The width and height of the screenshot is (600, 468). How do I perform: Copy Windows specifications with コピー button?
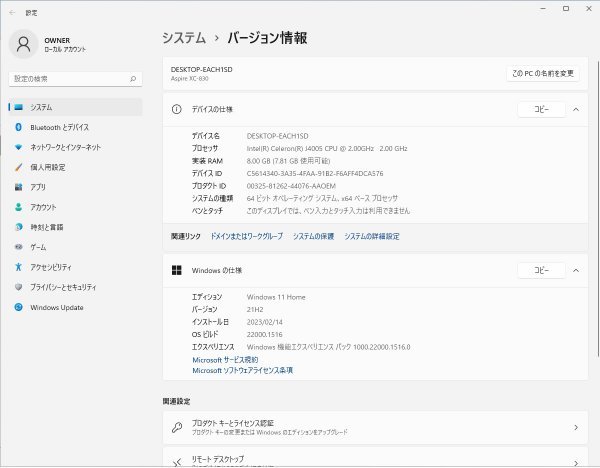541,271
